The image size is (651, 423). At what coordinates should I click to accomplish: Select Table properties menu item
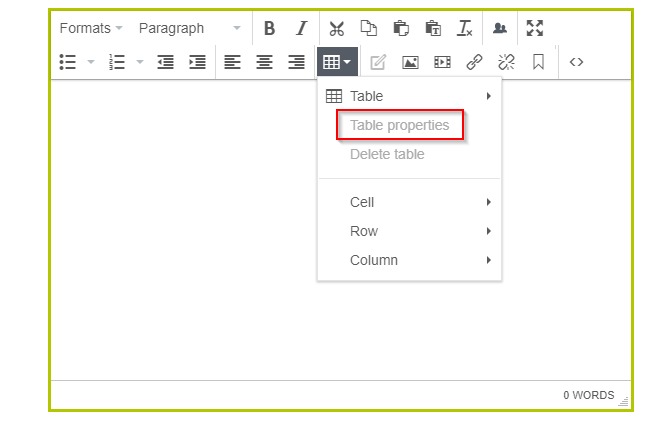point(409,125)
